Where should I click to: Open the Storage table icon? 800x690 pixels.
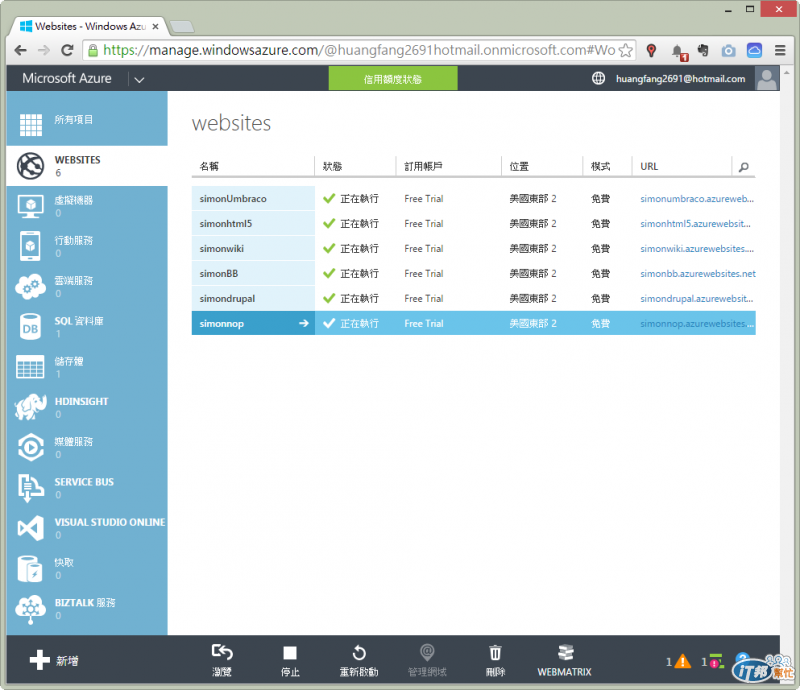click(x=30, y=367)
